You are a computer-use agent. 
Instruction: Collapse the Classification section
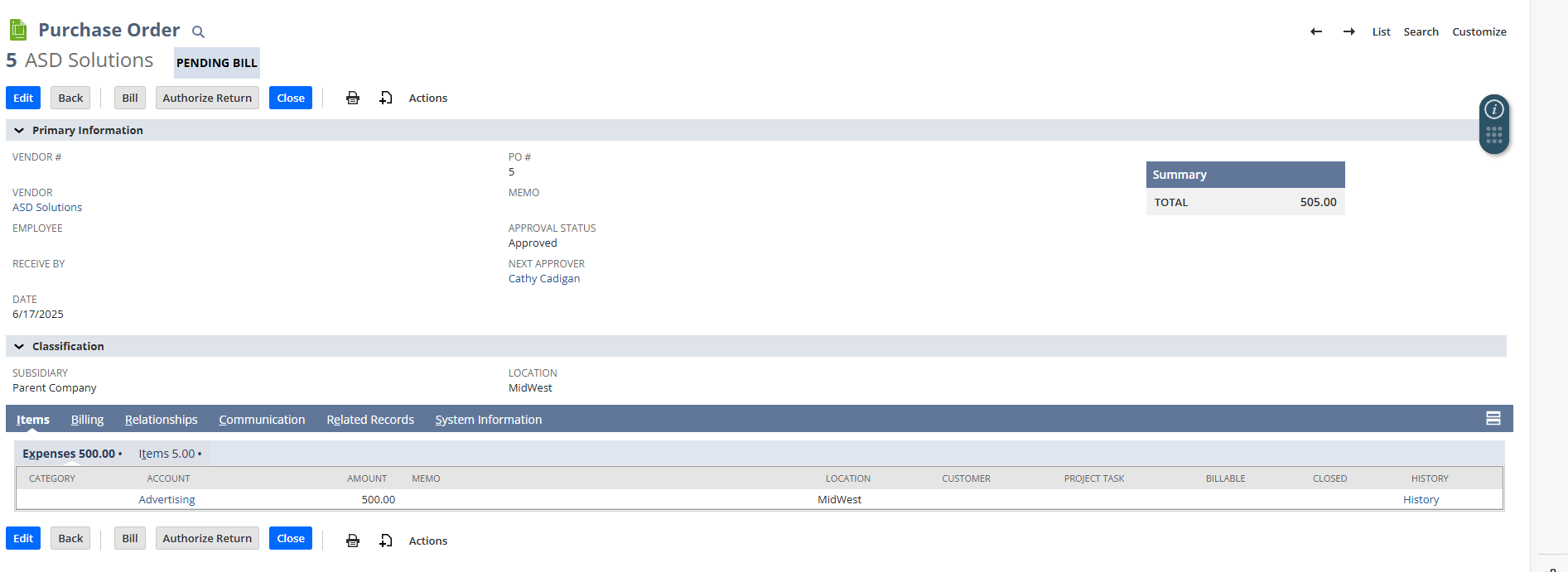[x=19, y=347]
